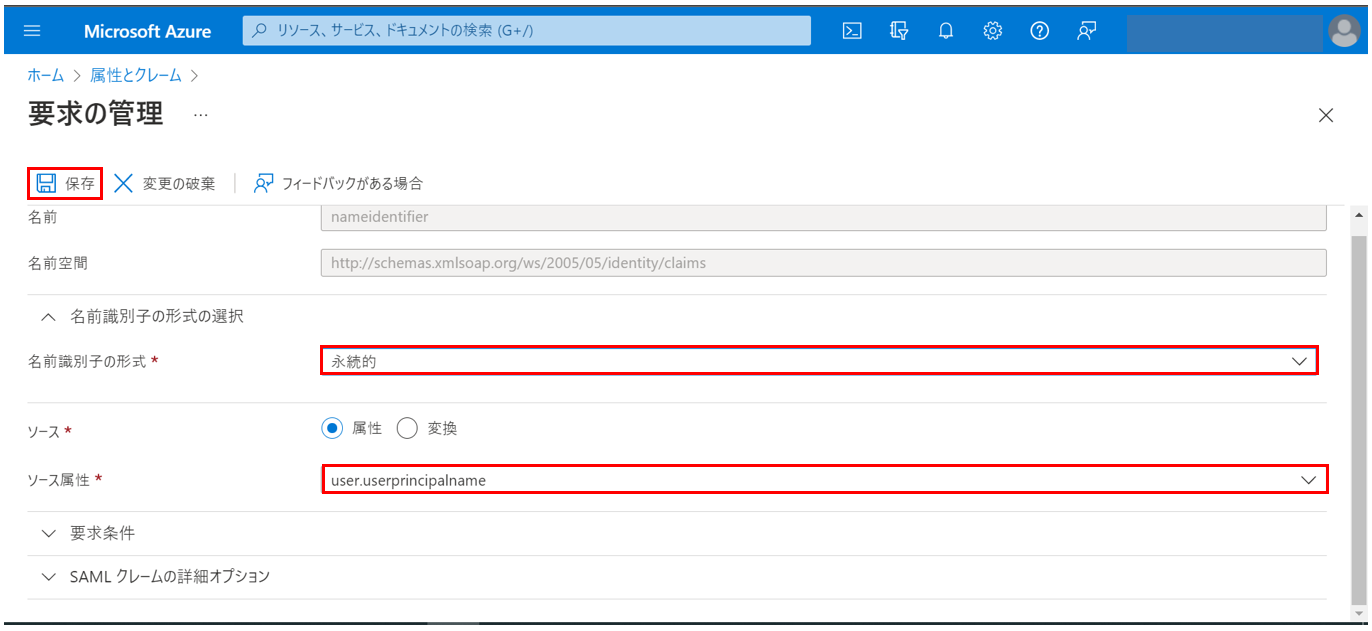The height and width of the screenshot is (631, 1372).
Task: Collapse the 名前識別子の形式の選択 section
Action: click(x=142, y=316)
